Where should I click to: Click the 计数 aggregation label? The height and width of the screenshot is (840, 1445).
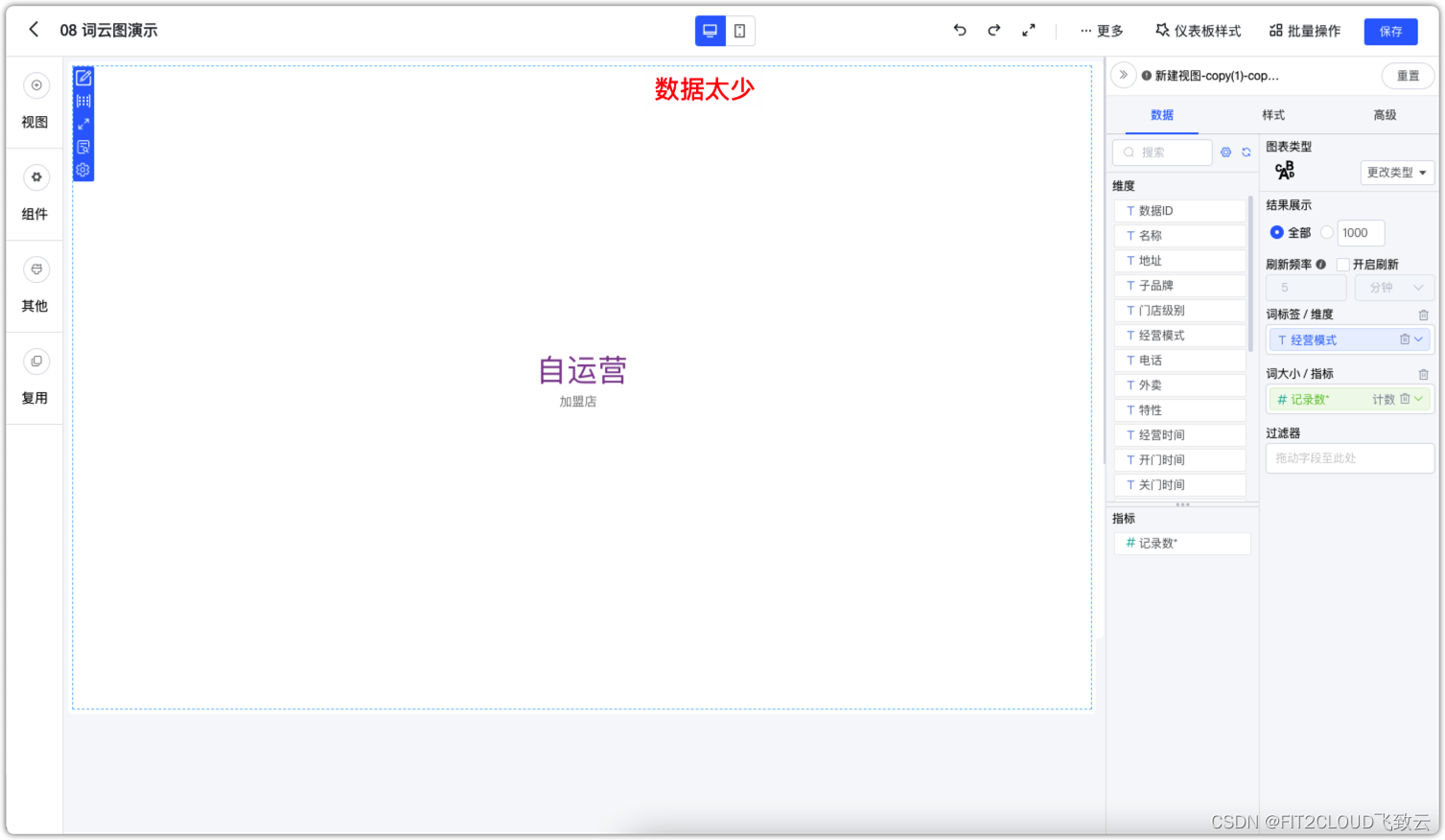pos(1384,400)
